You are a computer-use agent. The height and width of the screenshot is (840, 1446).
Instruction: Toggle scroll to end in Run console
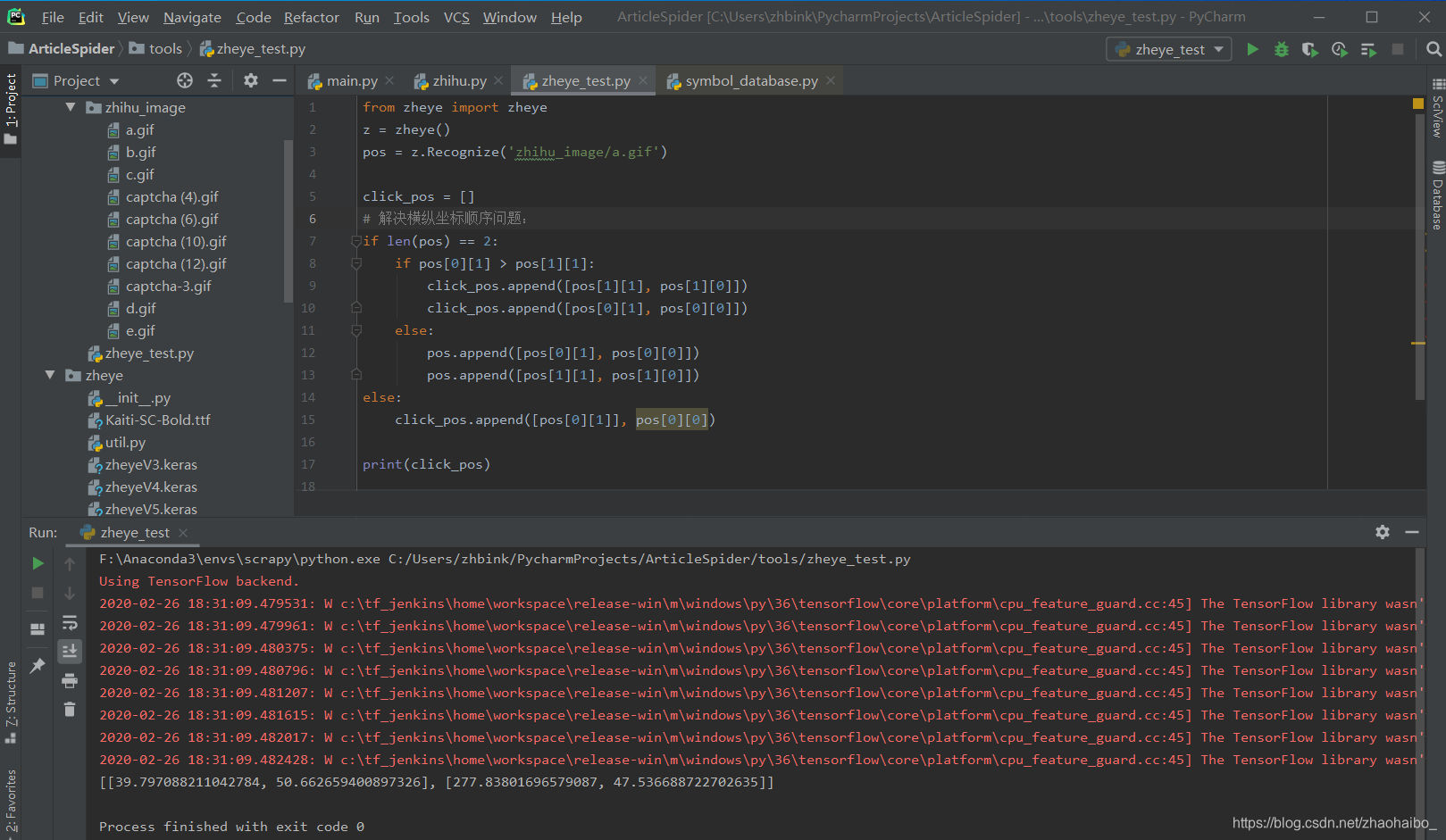point(70,651)
